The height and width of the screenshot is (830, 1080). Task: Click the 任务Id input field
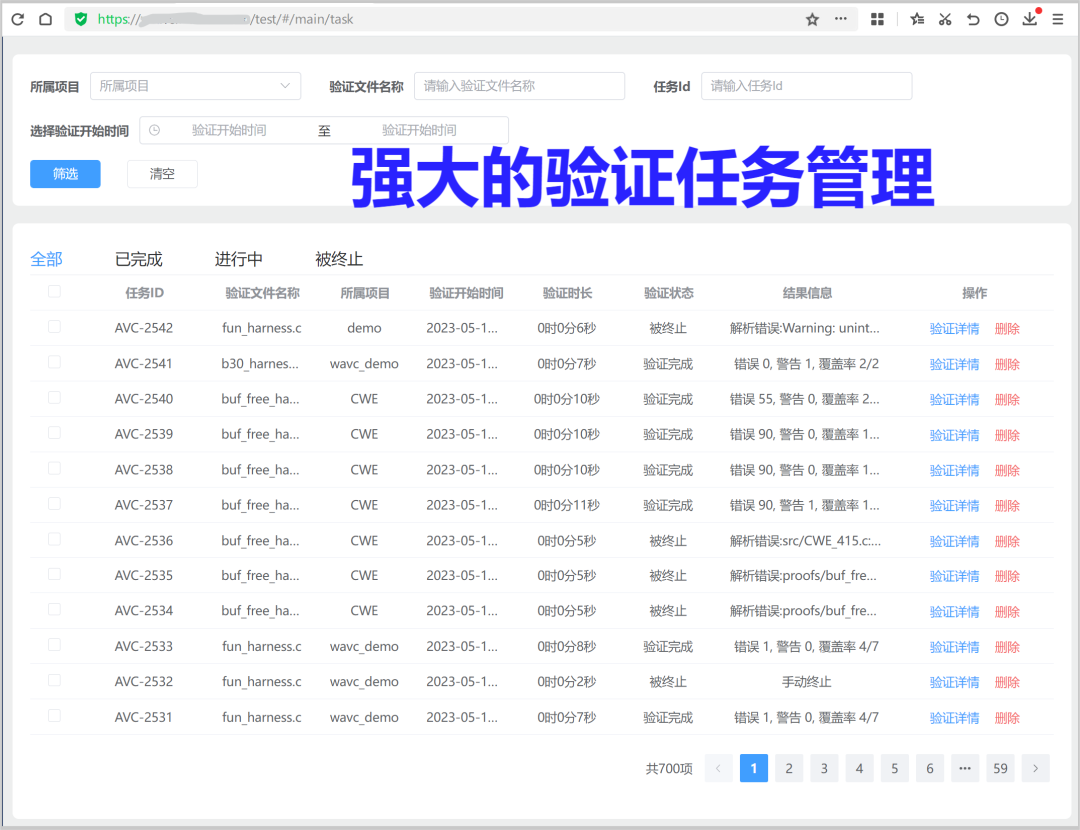coord(806,86)
